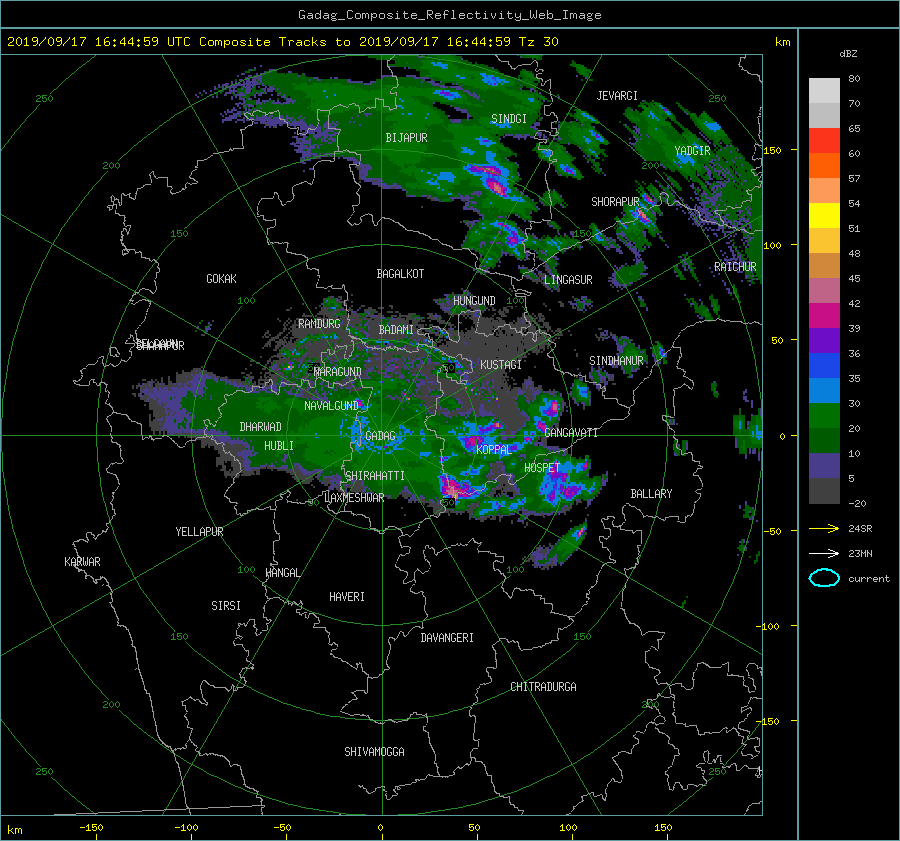Click the HANGAL city label
900x841 pixels.
pyautogui.click(x=282, y=573)
